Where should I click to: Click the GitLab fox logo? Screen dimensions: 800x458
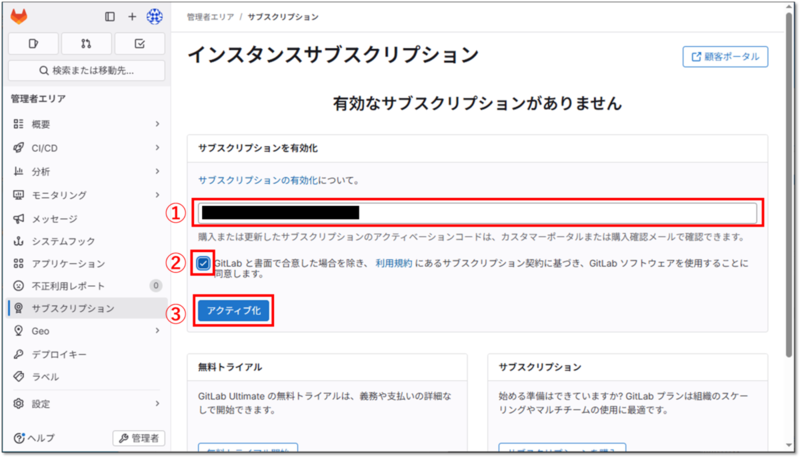pyautogui.click(x=19, y=16)
